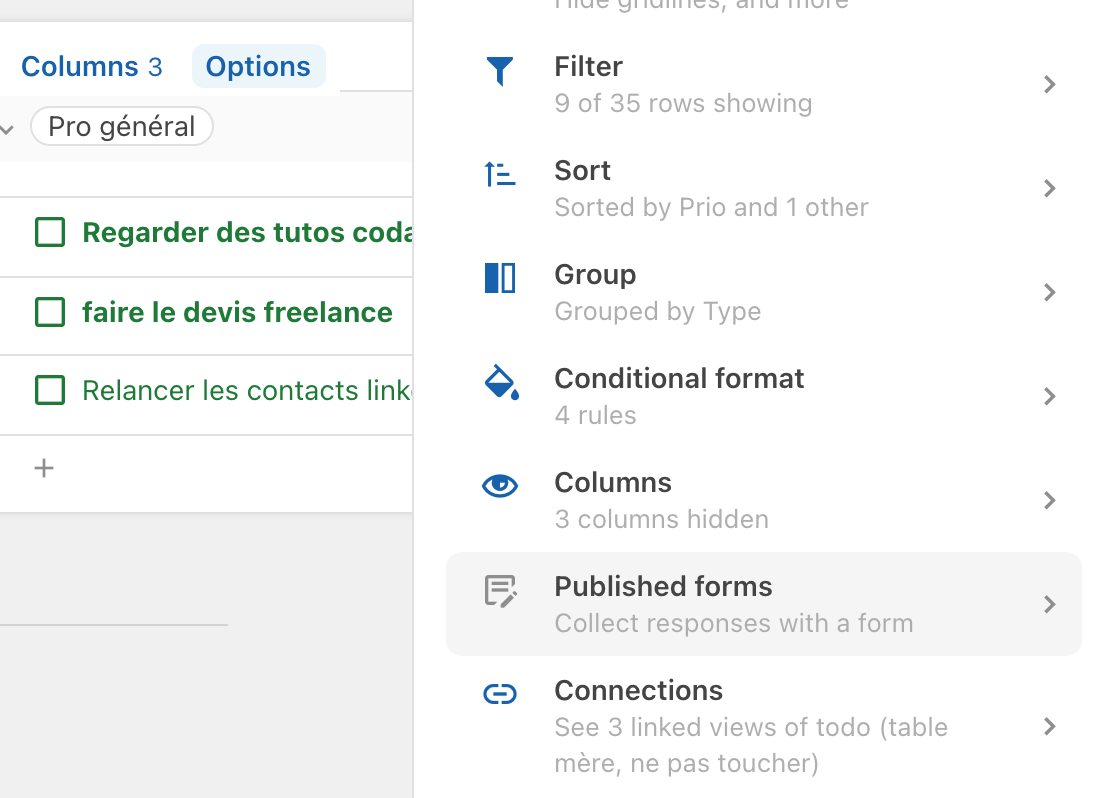1108x798 pixels.
Task: Click the Group columns icon
Action: tap(499, 278)
